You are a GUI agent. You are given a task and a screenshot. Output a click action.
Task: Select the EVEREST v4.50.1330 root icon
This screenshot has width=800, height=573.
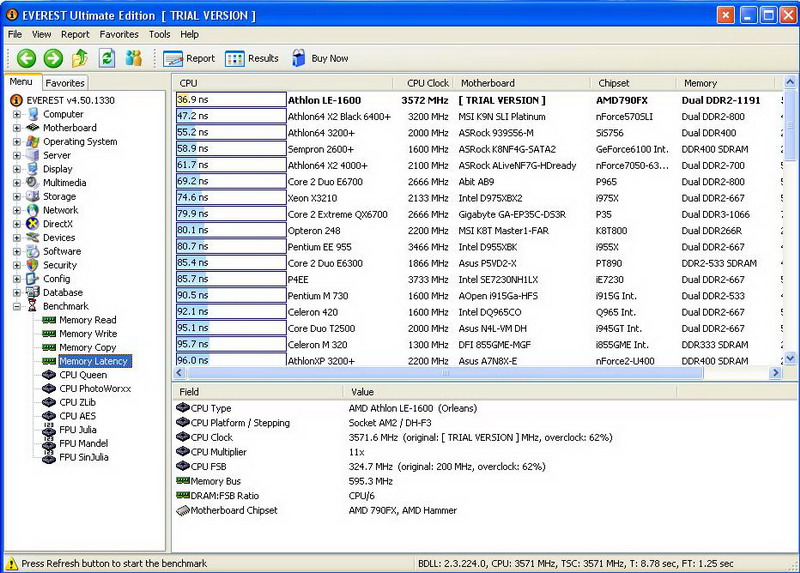[16, 101]
